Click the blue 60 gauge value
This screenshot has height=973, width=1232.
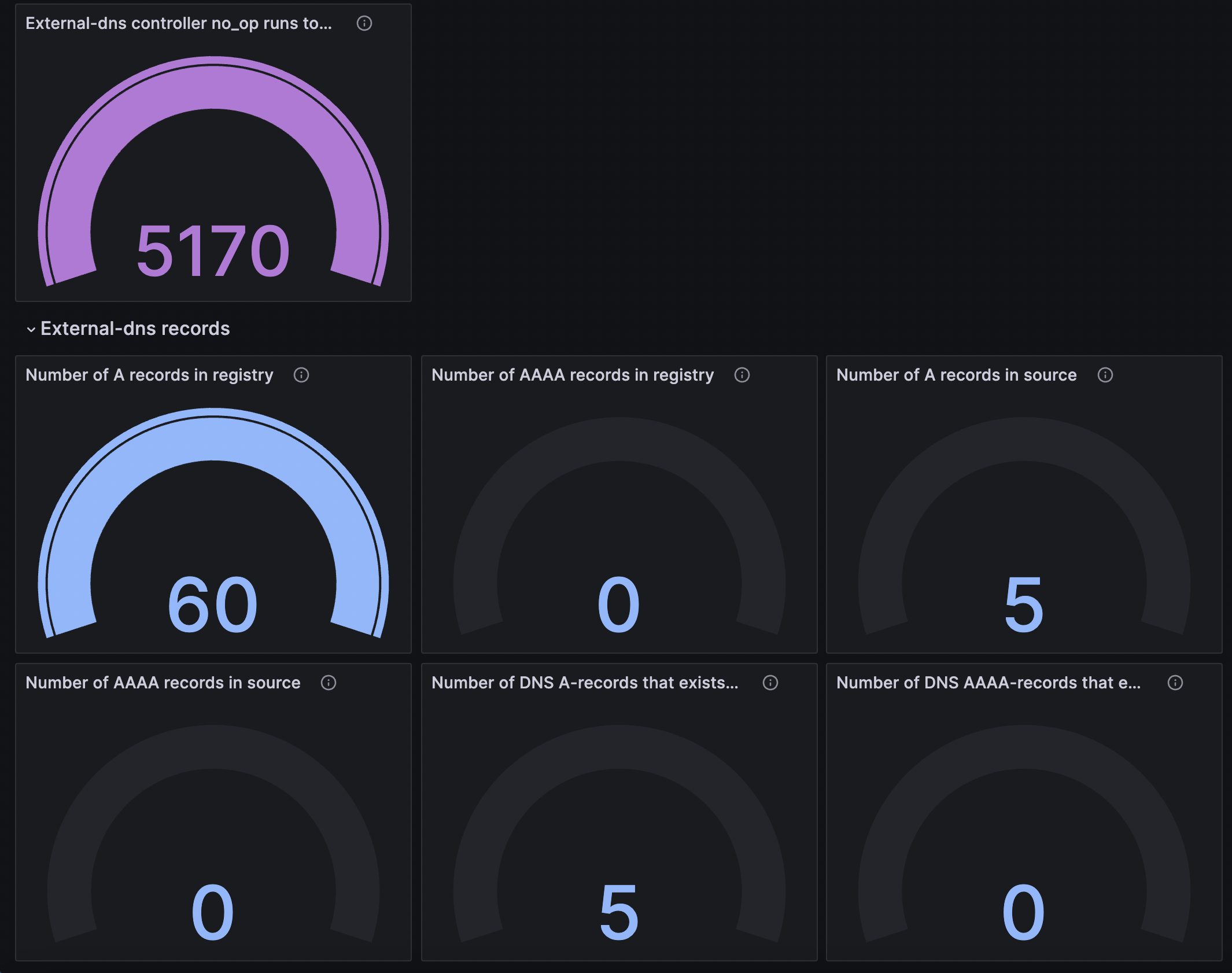coord(213,605)
